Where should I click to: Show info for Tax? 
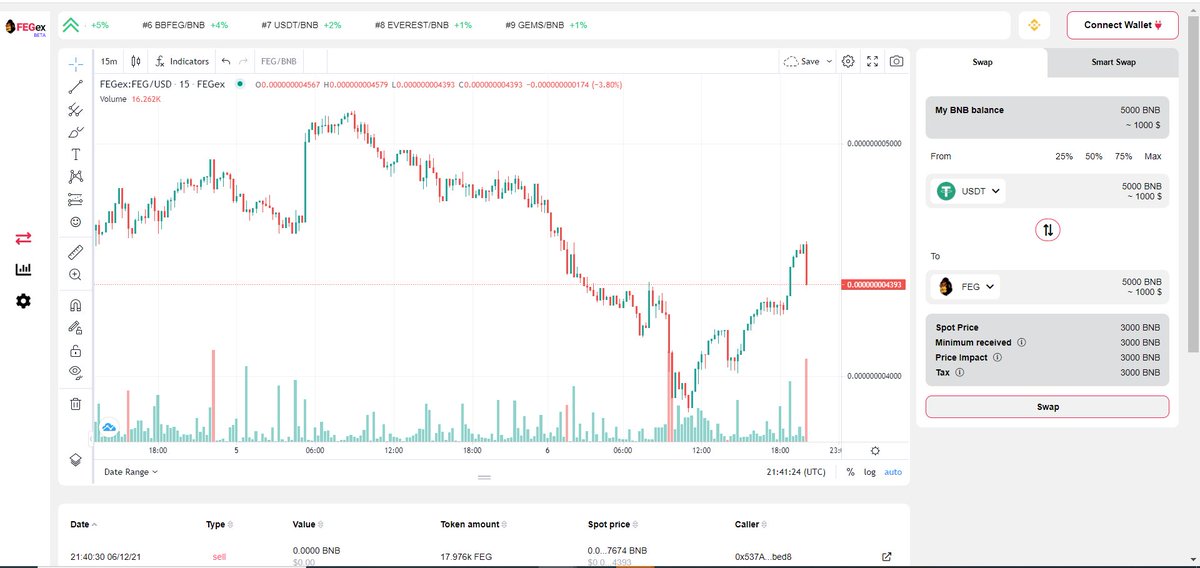pos(960,372)
